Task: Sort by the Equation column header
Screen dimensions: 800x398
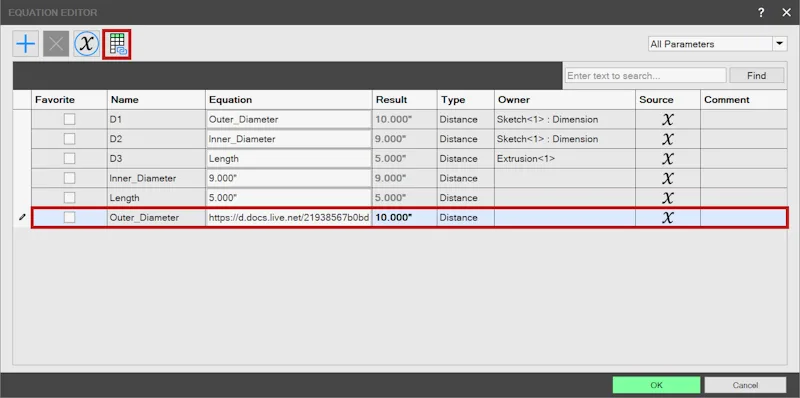Action: 289,100
